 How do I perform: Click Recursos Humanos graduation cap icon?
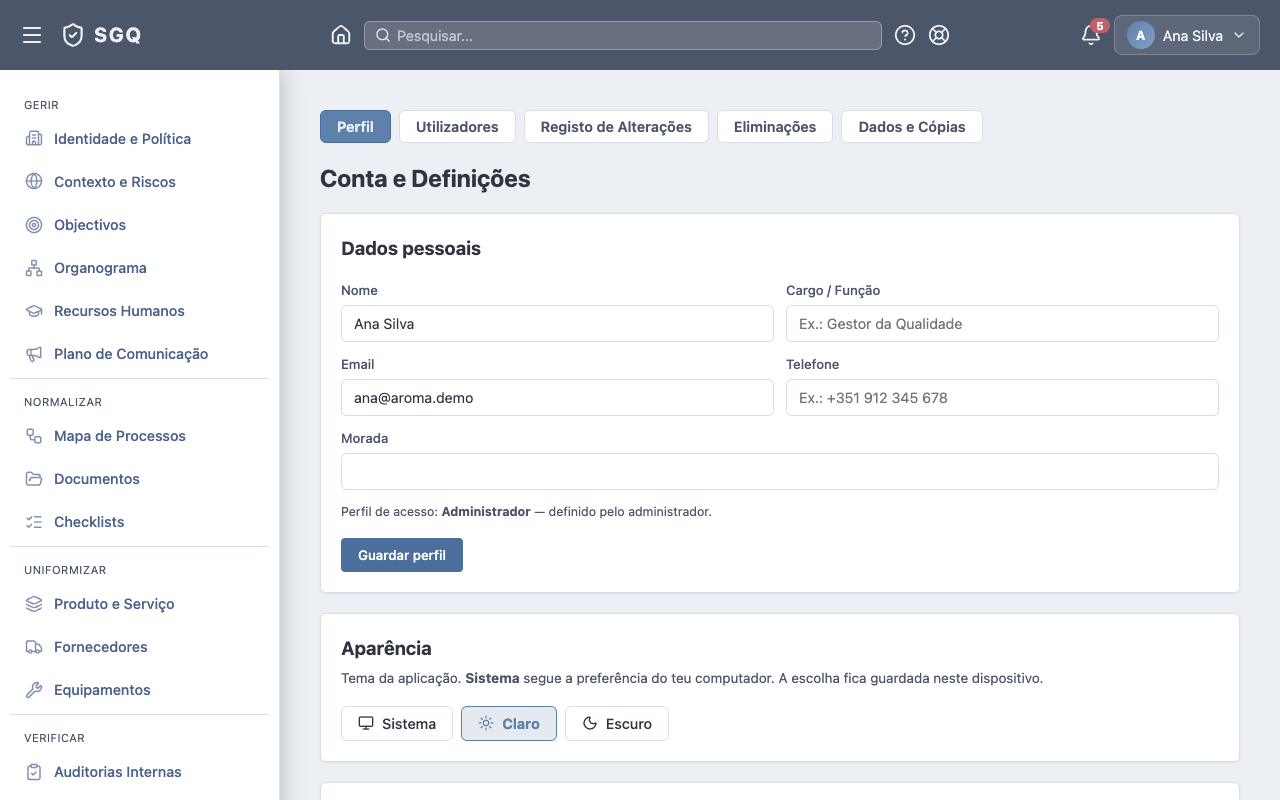[x=34, y=311]
